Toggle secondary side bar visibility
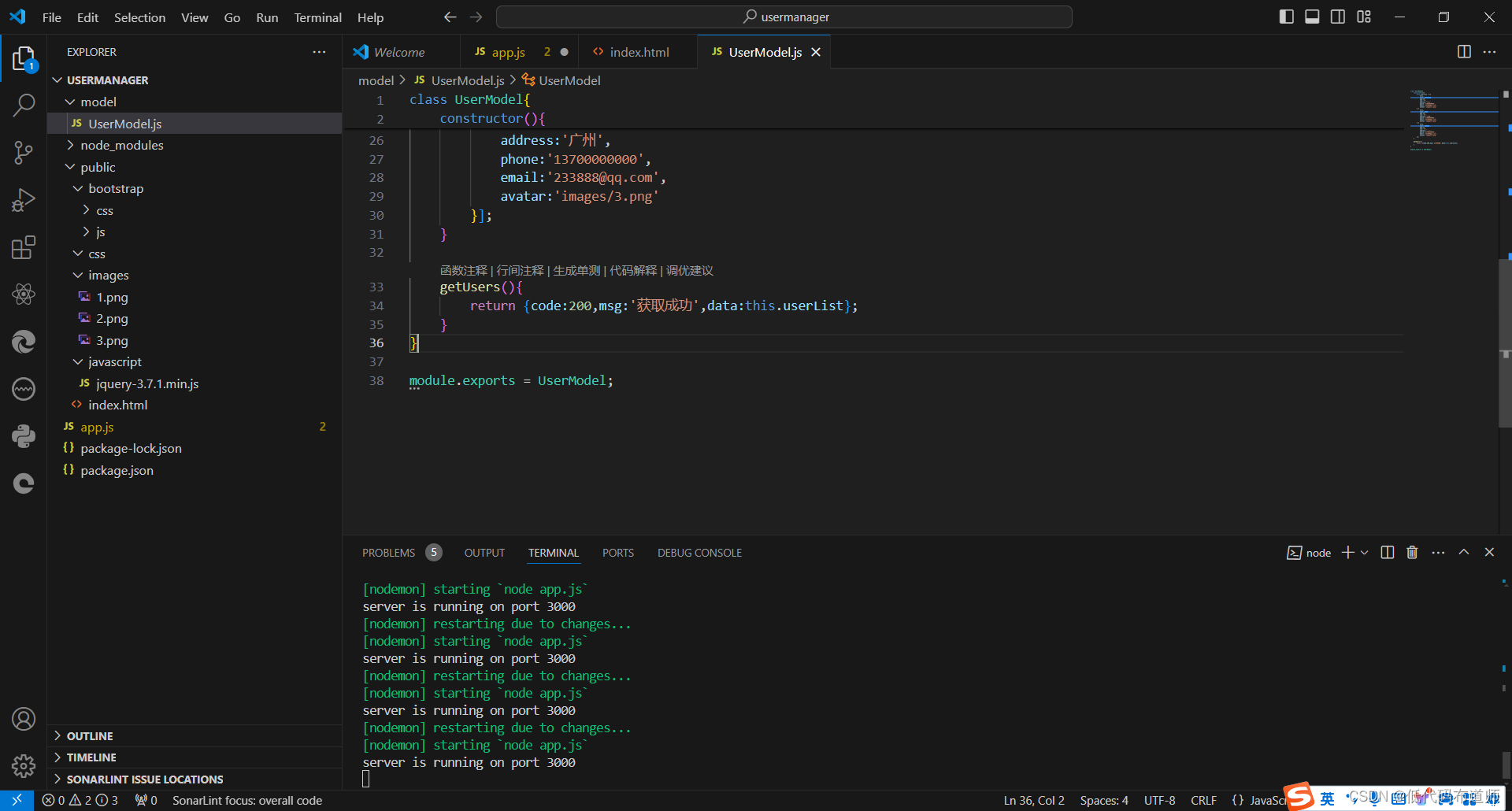This screenshot has height=811, width=1512. 1338,17
